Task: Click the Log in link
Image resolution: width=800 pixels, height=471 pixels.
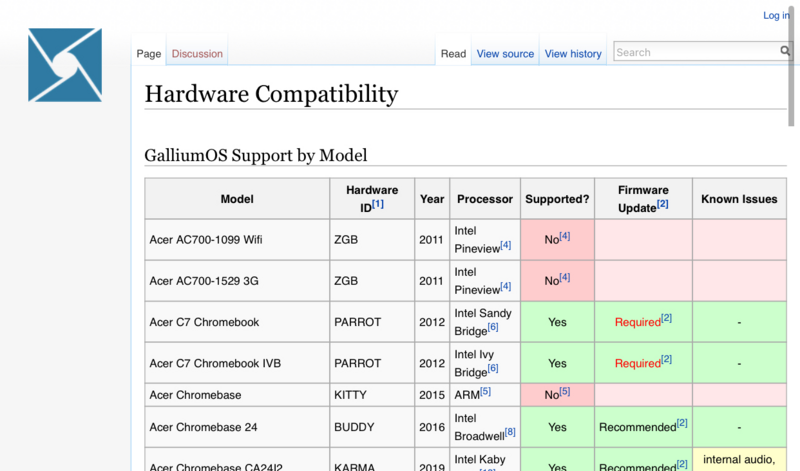Action: point(776,15)
